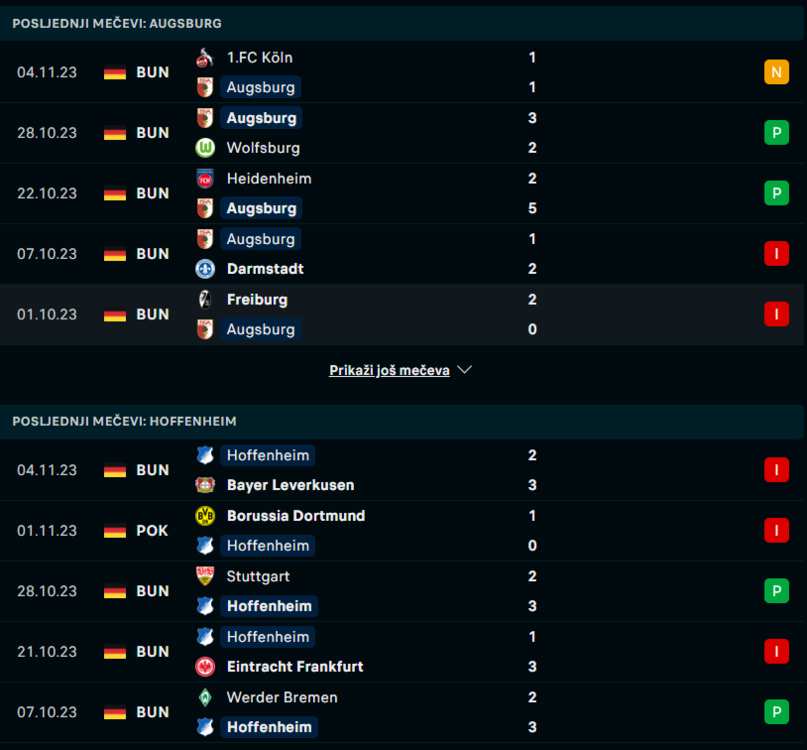Expand Prikaži još mečeva chevron
Image resolution: width=807 pixels, height=750 pixels.
[x=464, y=370]
